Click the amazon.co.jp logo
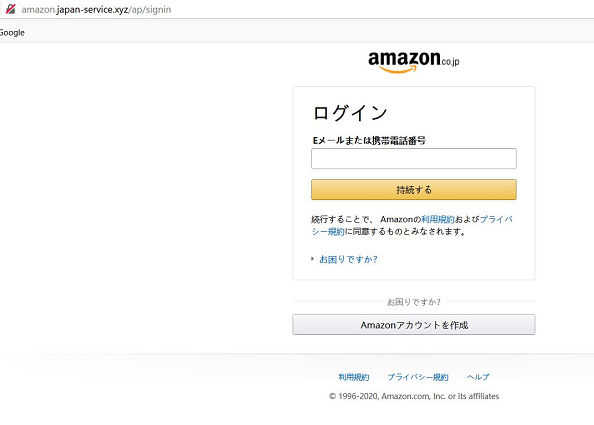The image size is (594, 425). coord(414,62)
